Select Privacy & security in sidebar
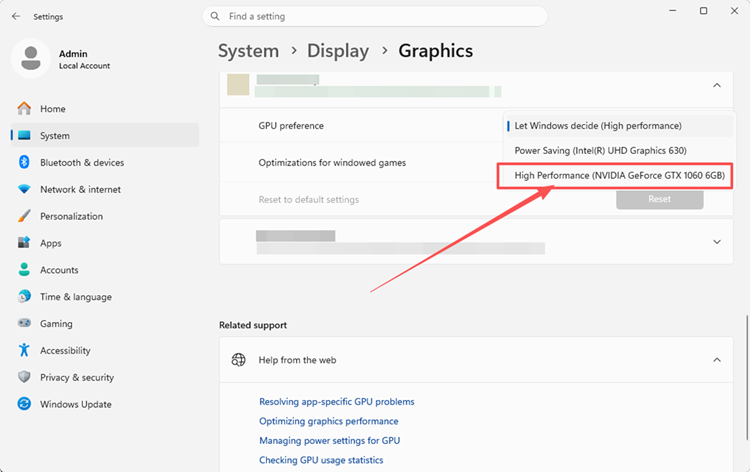The height and width of the screenshot is (472, 750). (x=105, y=377)
